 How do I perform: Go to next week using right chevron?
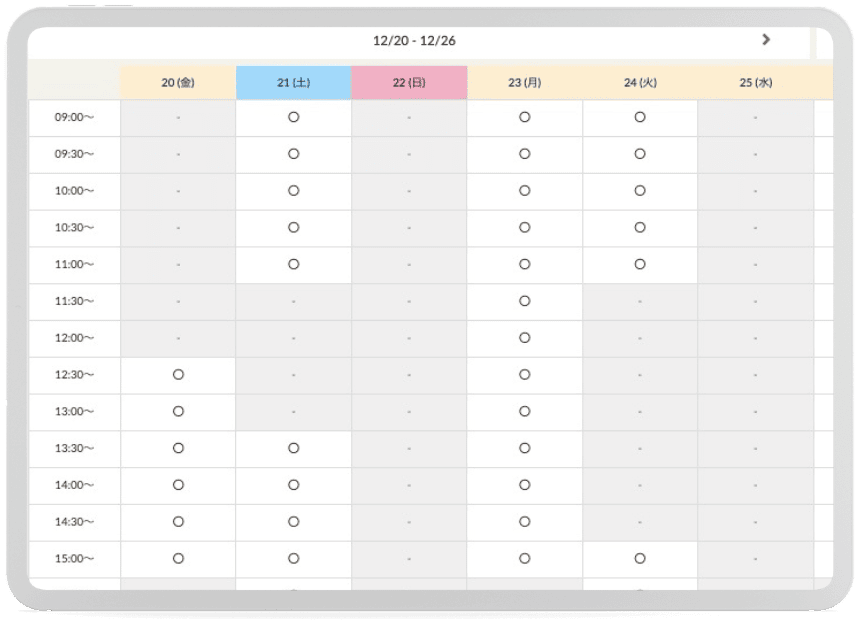click(766, 40)
